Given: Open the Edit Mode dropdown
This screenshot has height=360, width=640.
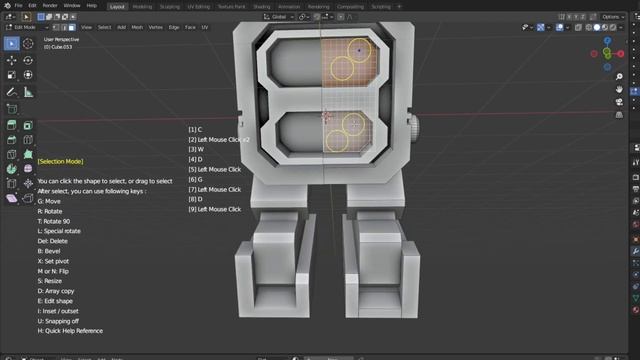Looking at the screenshot, I should pos(27,27).
